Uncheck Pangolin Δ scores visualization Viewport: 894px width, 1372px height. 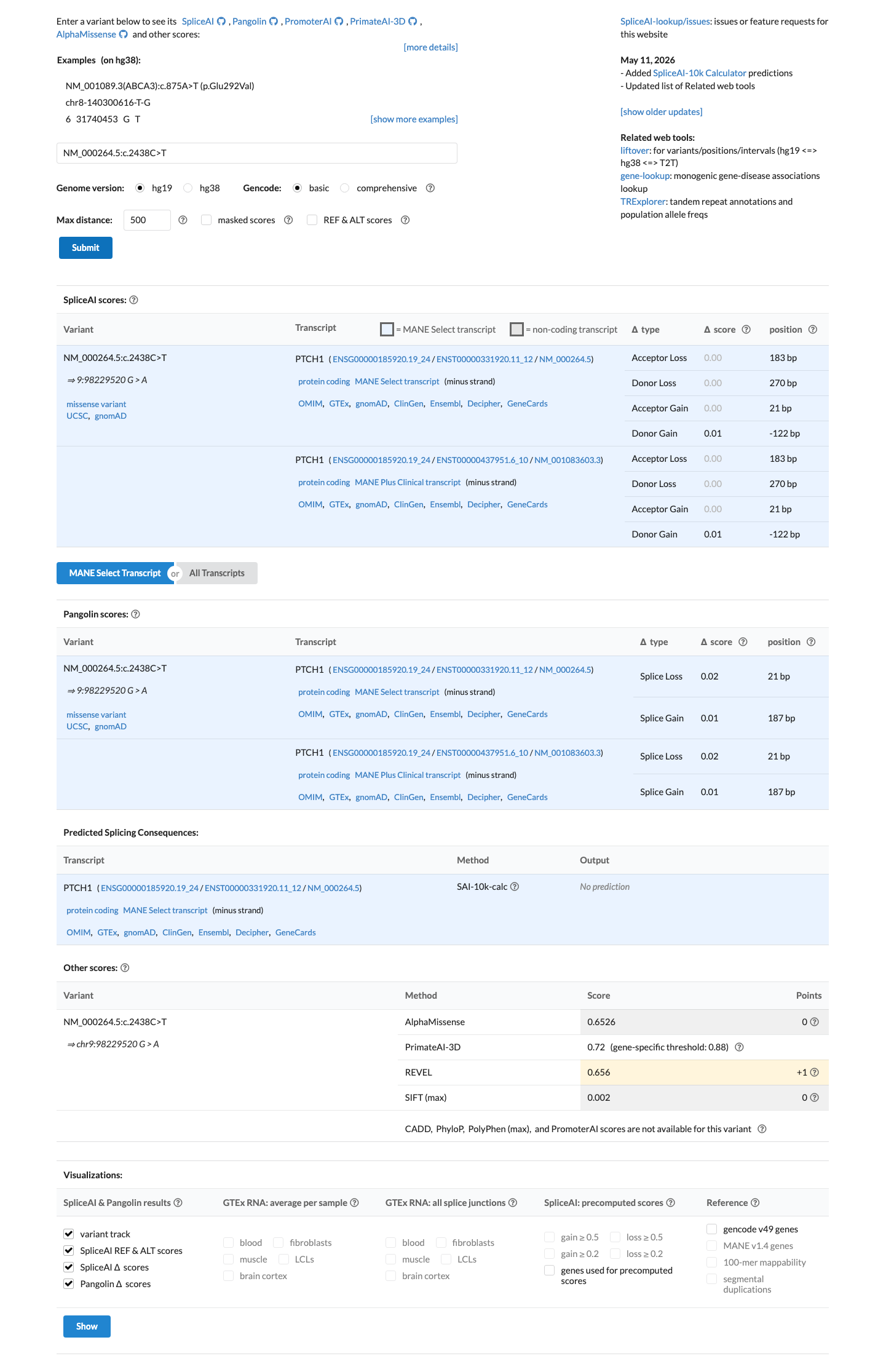pyautogui.click(x=69, y=1284)
